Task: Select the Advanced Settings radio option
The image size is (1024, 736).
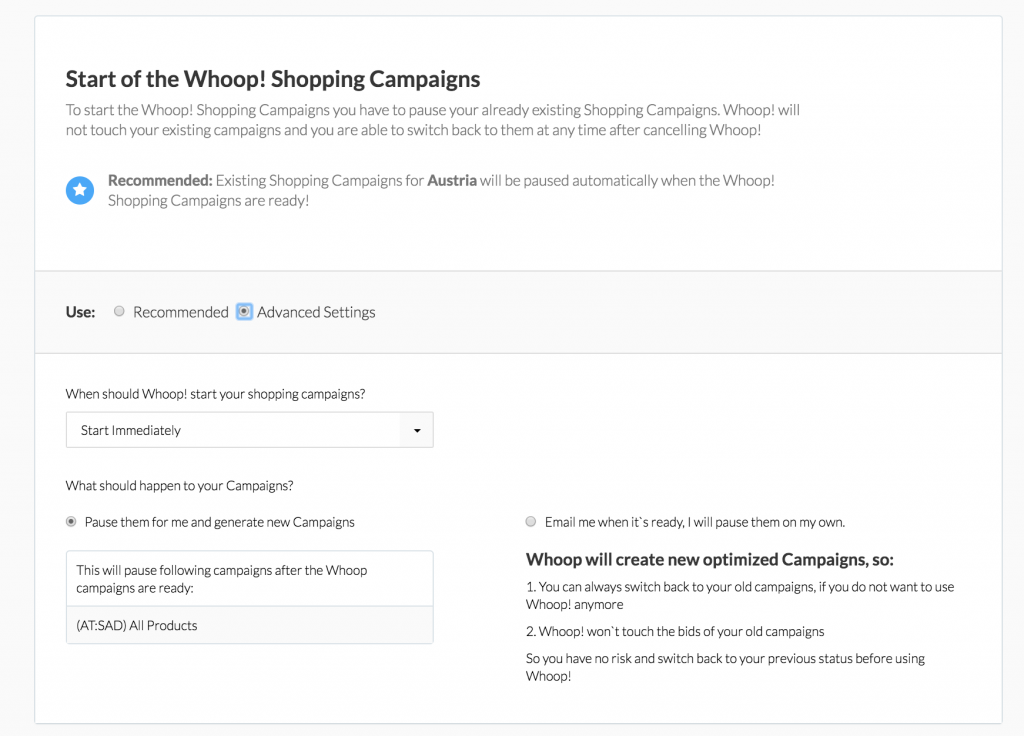Action: click(x=244, y=312)
